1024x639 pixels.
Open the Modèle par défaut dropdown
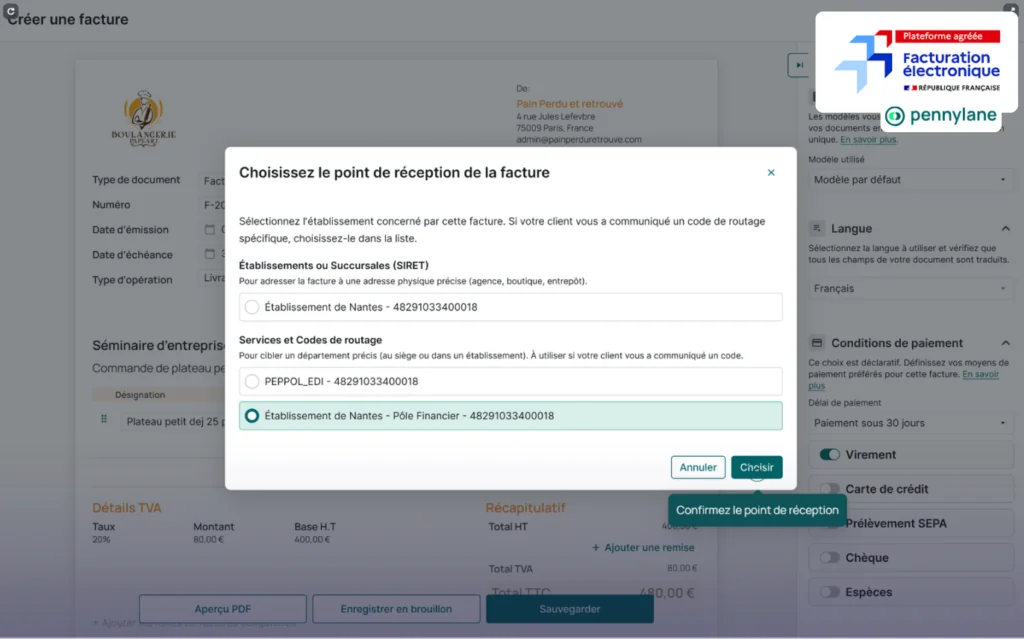pos(910,180)
